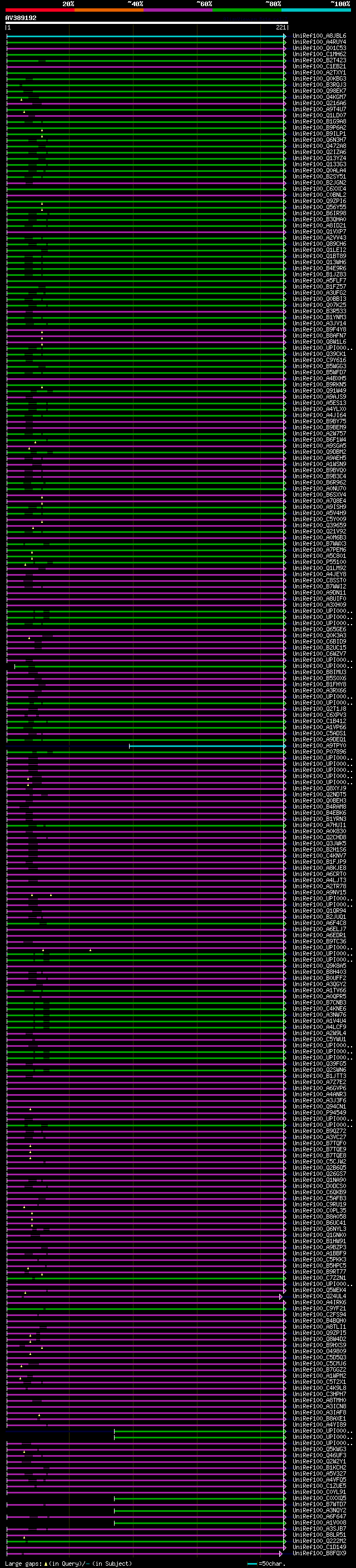The image size is (356, 1568).
Task: Select hit label UniRef100_Q9K8A5
Action: [x=319, y=966]
